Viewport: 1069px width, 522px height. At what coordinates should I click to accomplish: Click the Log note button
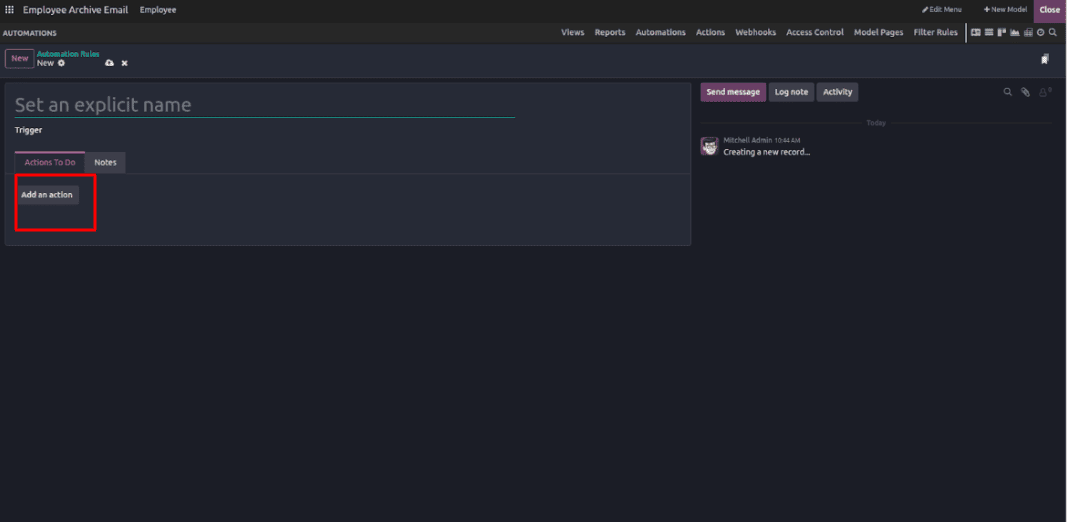[791, 92]
